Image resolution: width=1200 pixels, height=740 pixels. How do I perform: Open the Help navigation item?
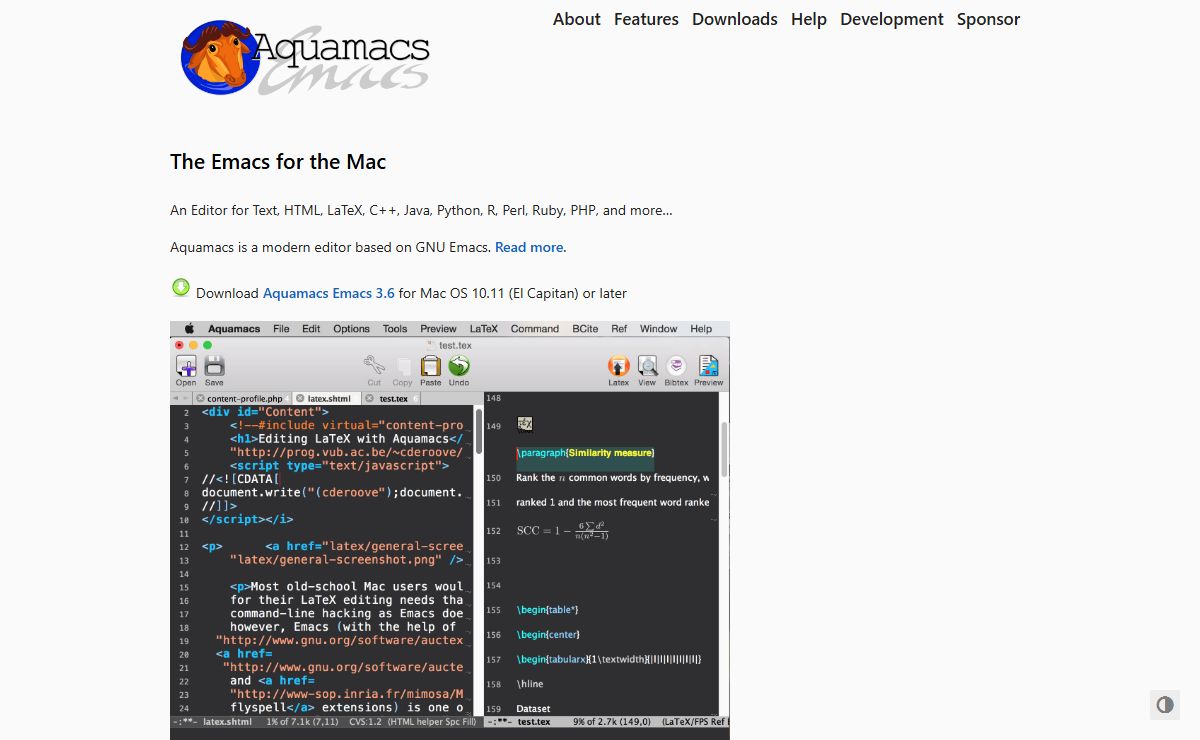pyautogui.click(x=809, y=19)
